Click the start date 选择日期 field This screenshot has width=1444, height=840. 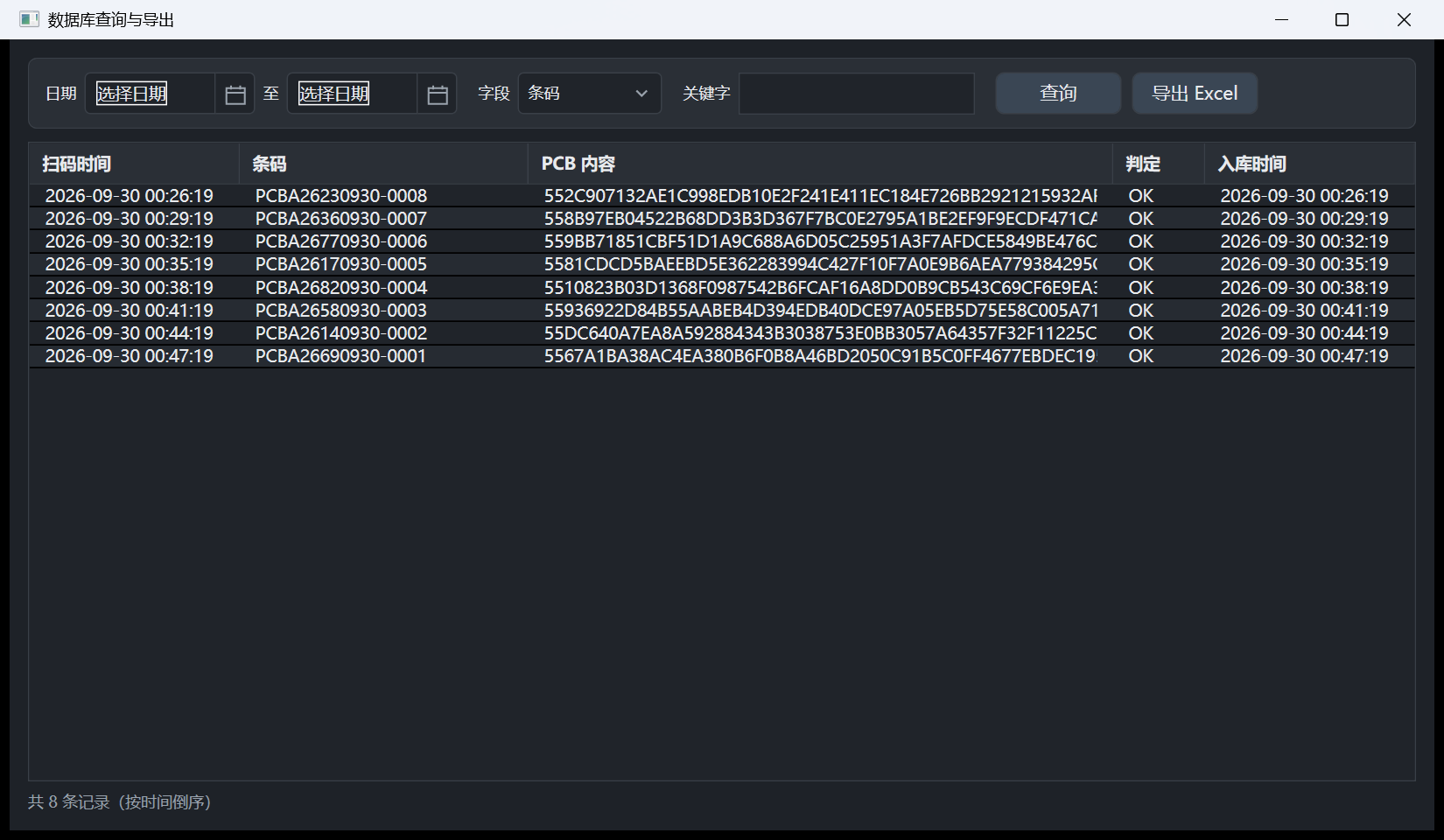150,94
